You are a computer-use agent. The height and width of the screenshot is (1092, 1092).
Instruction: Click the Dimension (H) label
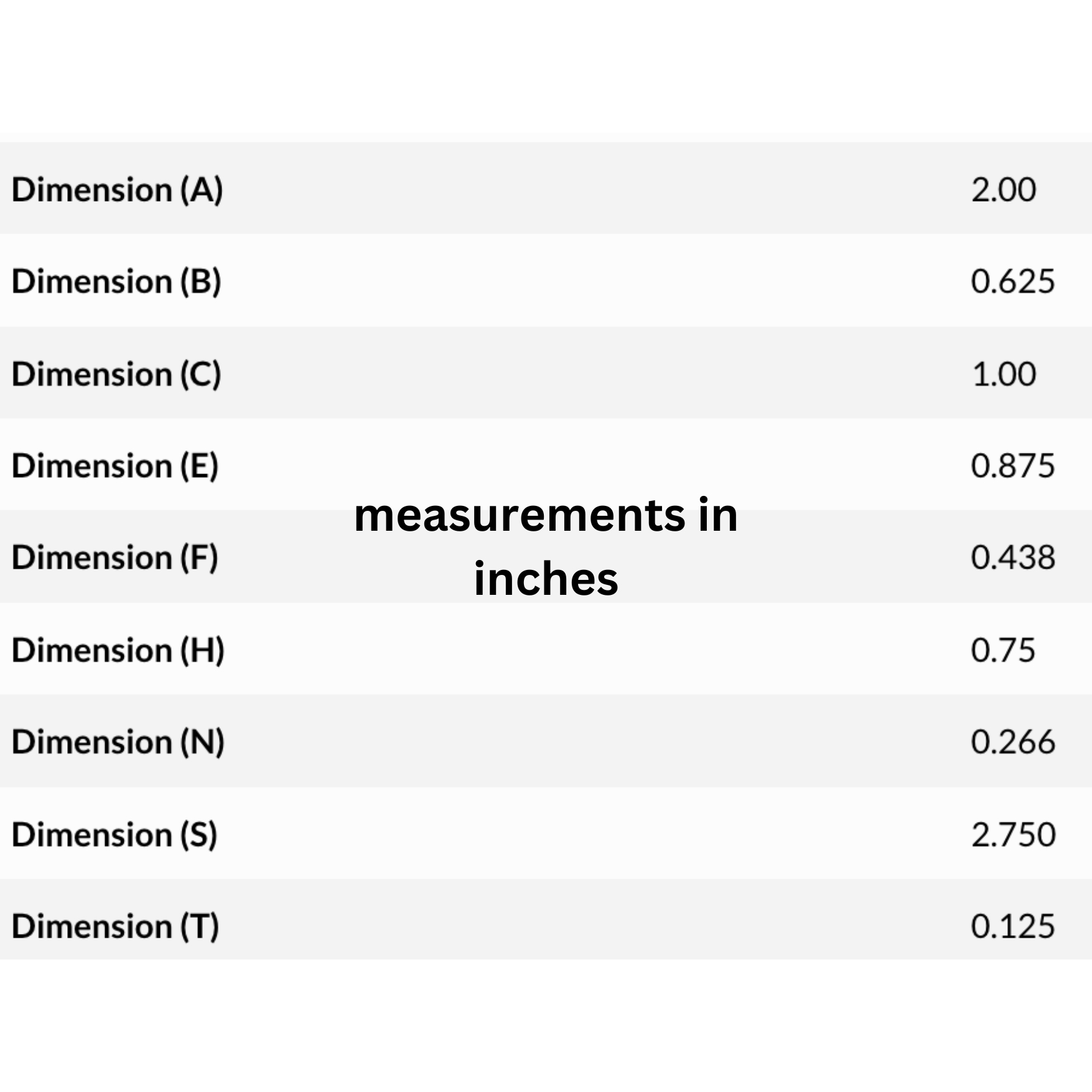point(118,650)
